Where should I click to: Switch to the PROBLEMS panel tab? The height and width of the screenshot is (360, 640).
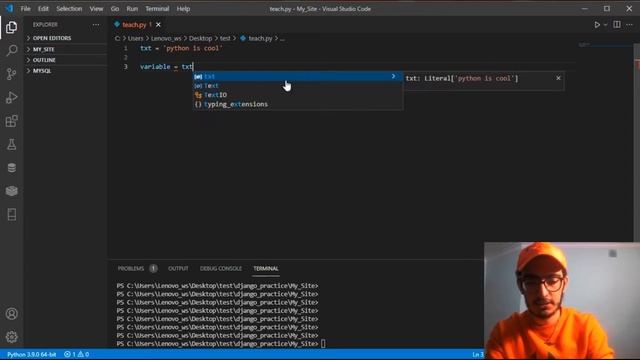(131, 269)
